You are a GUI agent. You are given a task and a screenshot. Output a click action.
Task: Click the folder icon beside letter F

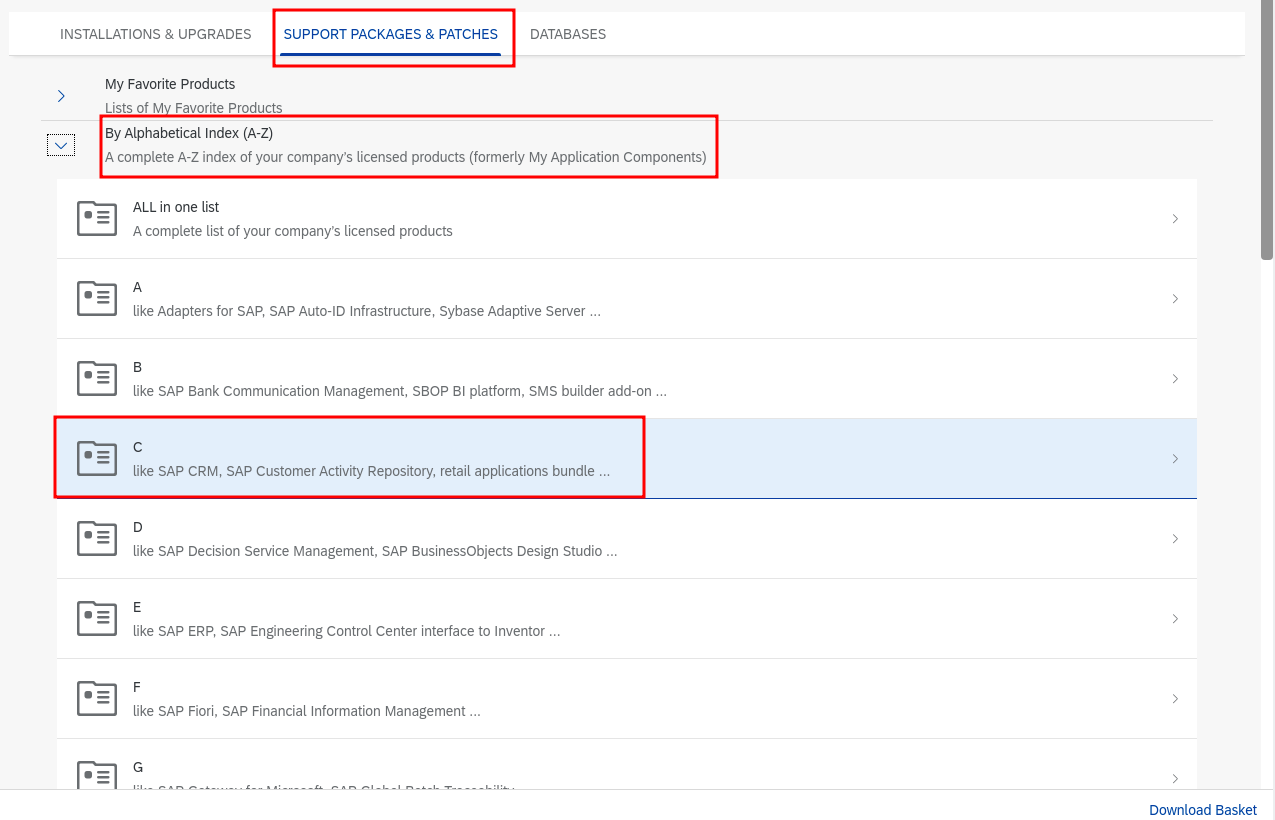[97, 699]
